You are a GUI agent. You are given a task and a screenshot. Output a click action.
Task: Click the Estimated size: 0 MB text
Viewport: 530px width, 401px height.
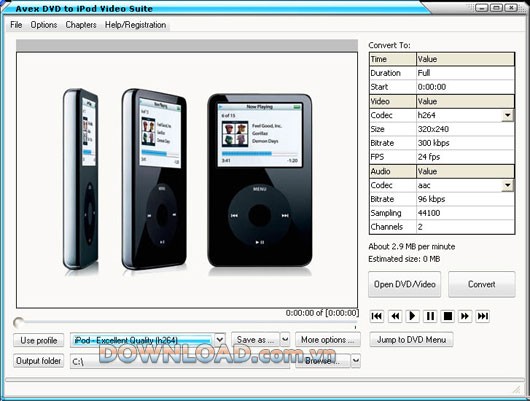click(404, 259)
